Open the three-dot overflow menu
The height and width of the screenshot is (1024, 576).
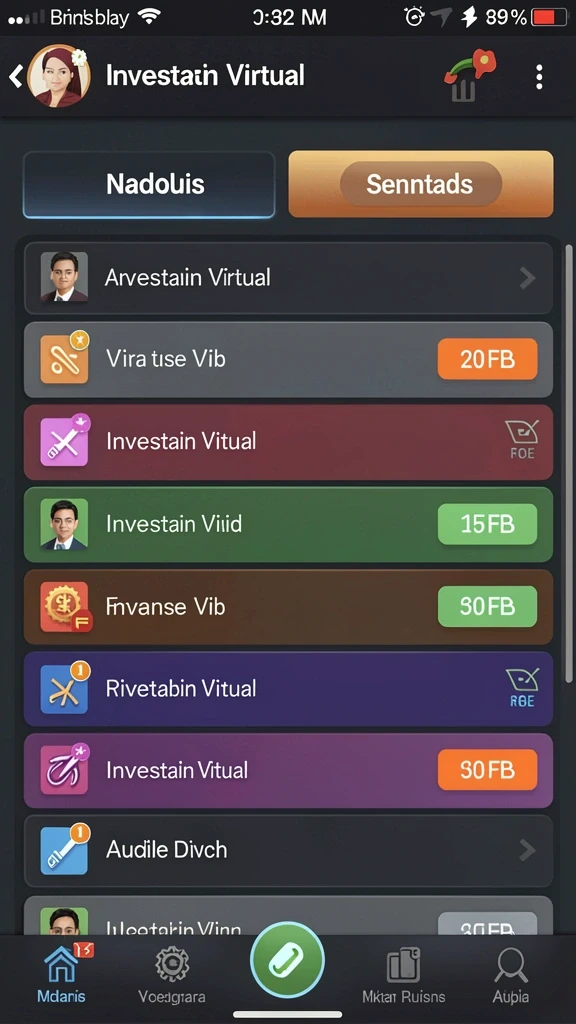click(539, 77)
